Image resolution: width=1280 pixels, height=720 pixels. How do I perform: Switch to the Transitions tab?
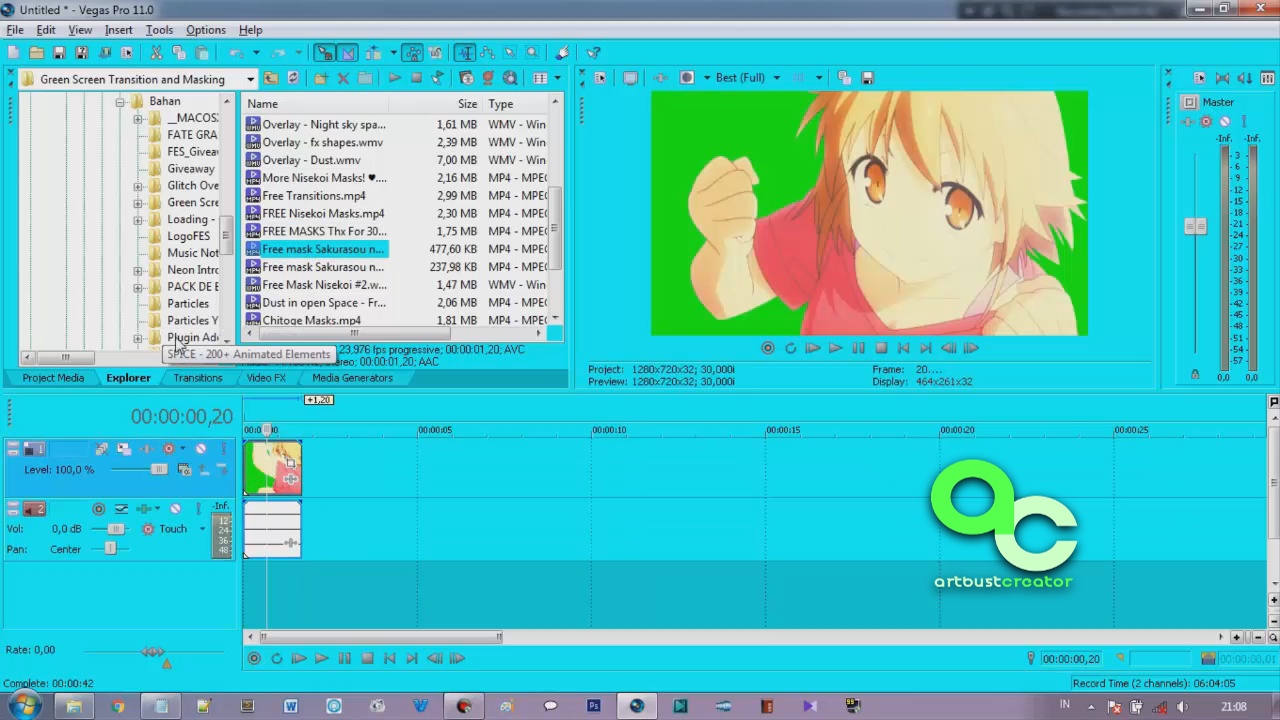(197, 378)
